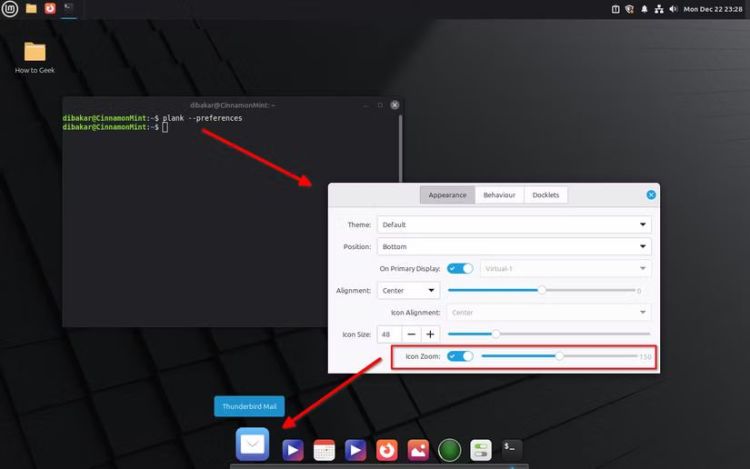Open the volume icon in system tray
Screen dimensions: 750x469
point(673,9)
